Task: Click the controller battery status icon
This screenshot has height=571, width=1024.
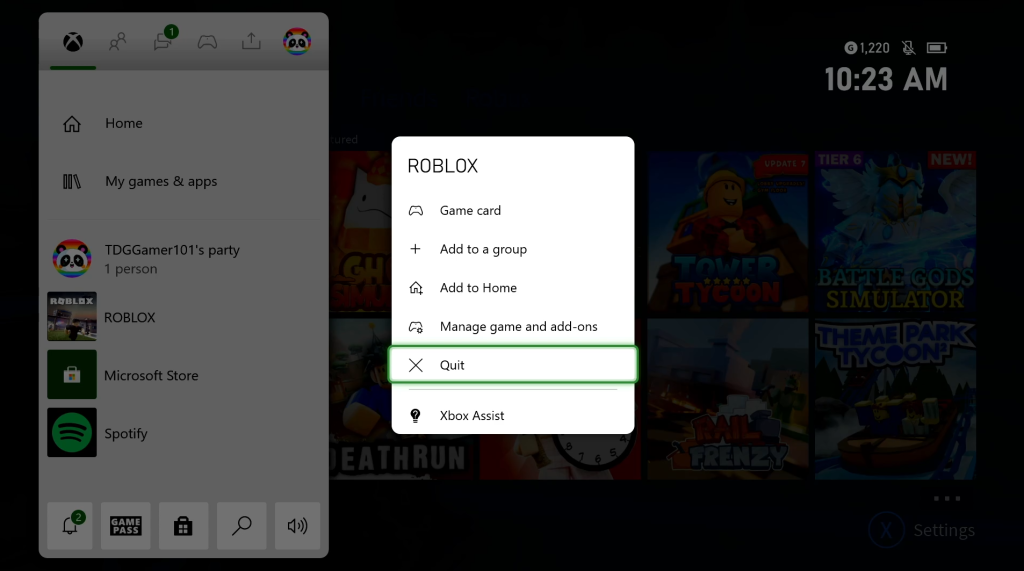Action: click(x=936, y=48)
